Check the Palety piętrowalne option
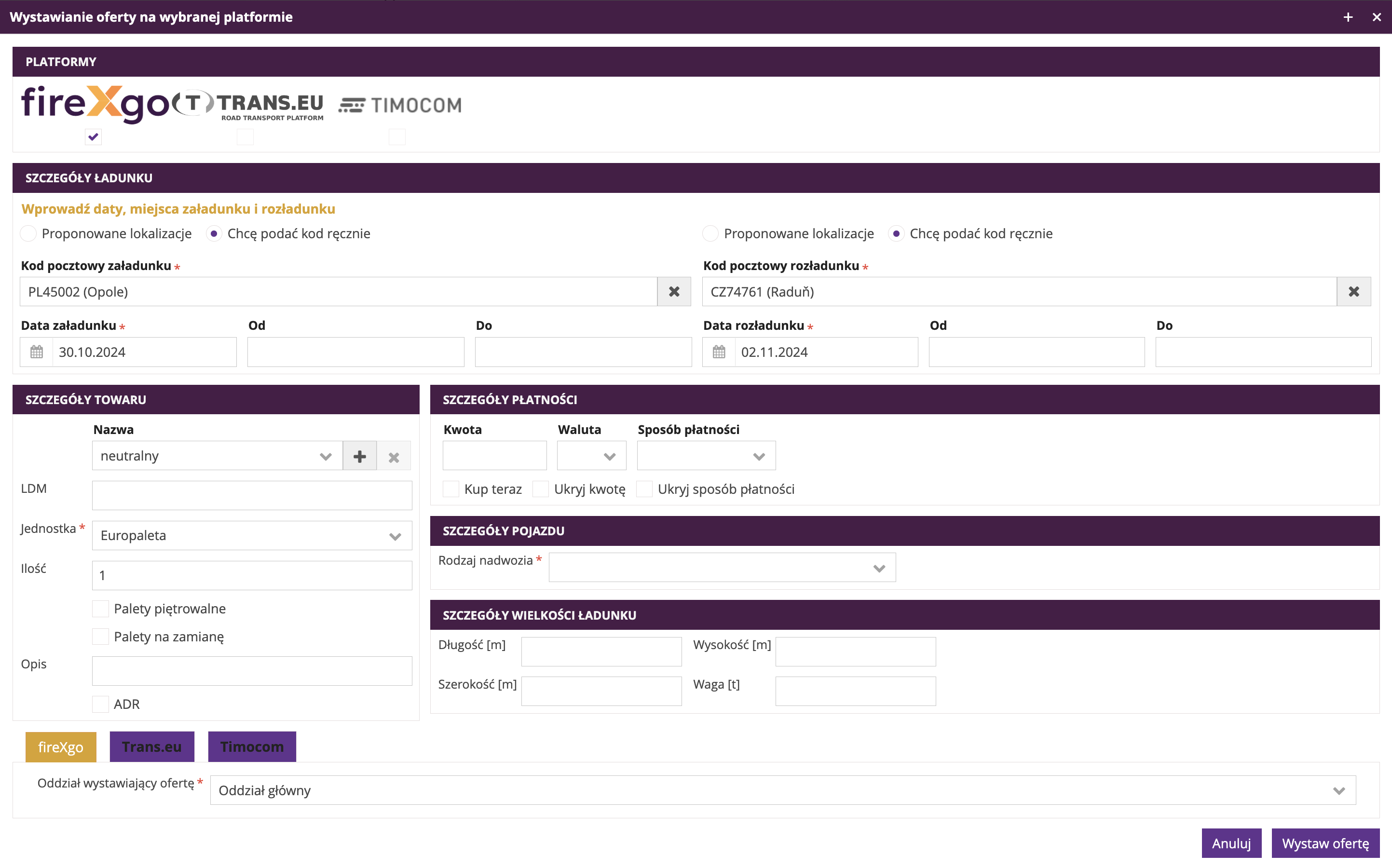 tap(100, 609)
